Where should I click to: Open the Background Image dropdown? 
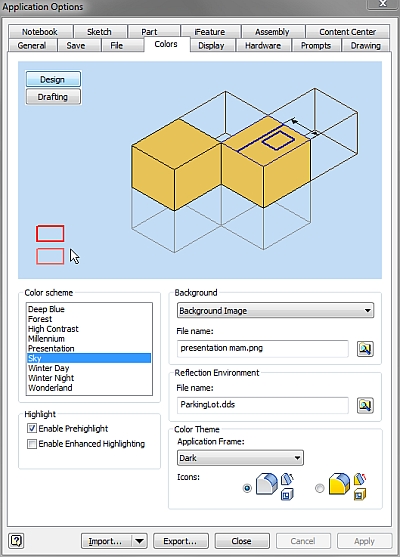pos(275,311)
